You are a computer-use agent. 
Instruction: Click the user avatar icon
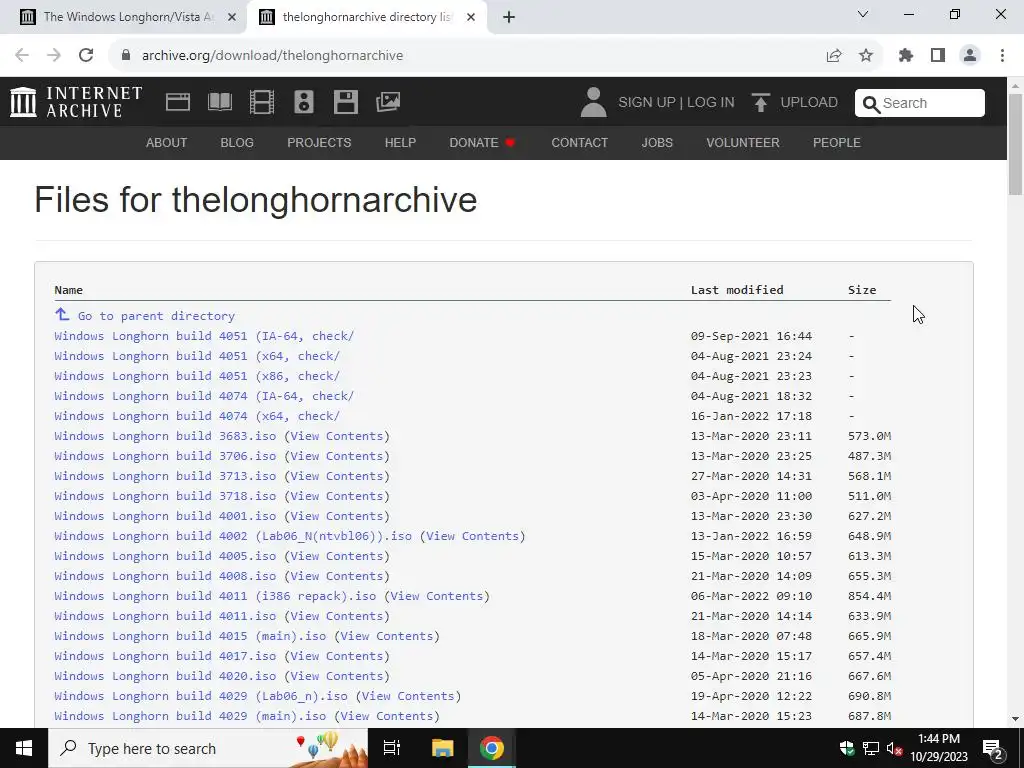click(x=593, y=103)
